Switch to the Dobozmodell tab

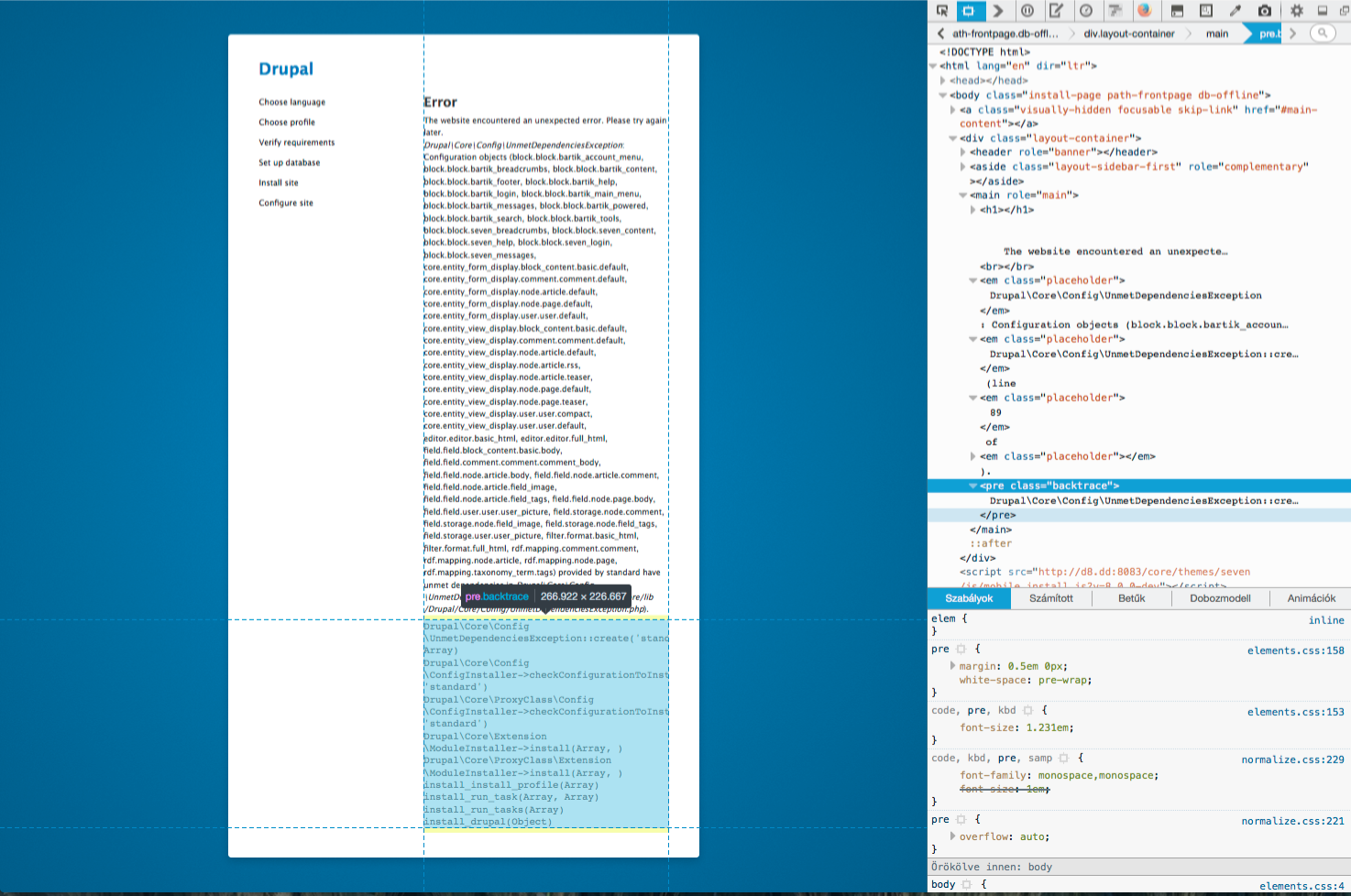1220,598
